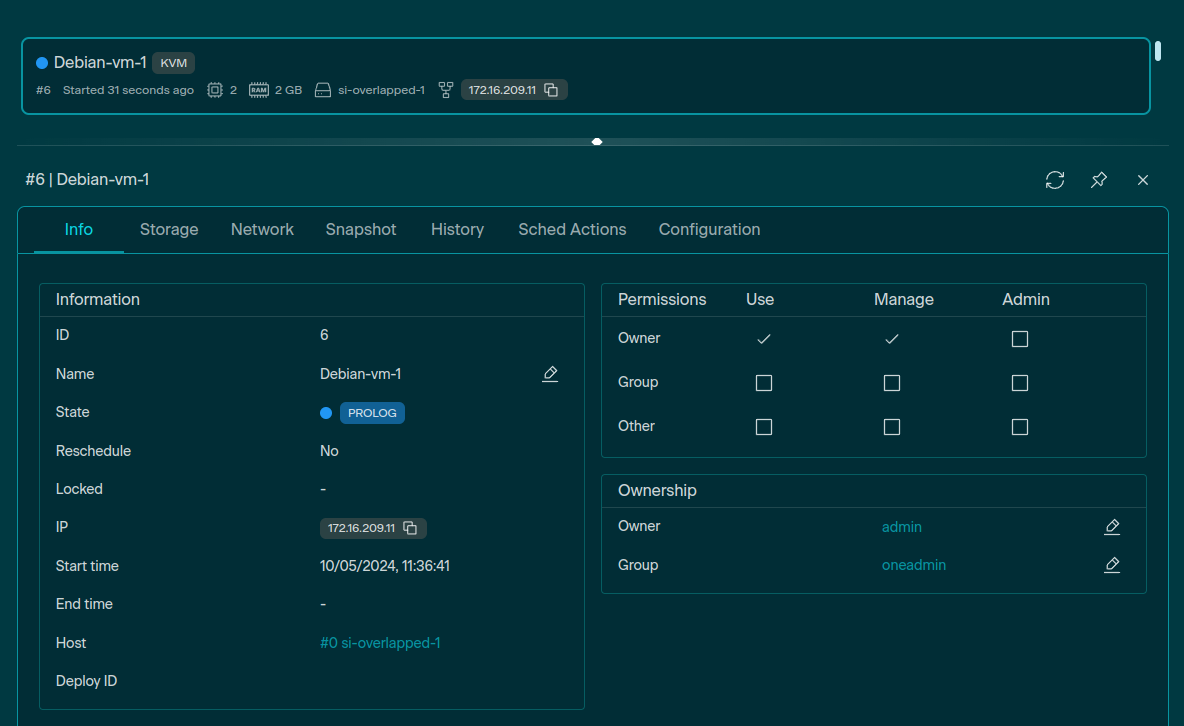Open host link #0 si-overlapped-1

coord(380,643)
